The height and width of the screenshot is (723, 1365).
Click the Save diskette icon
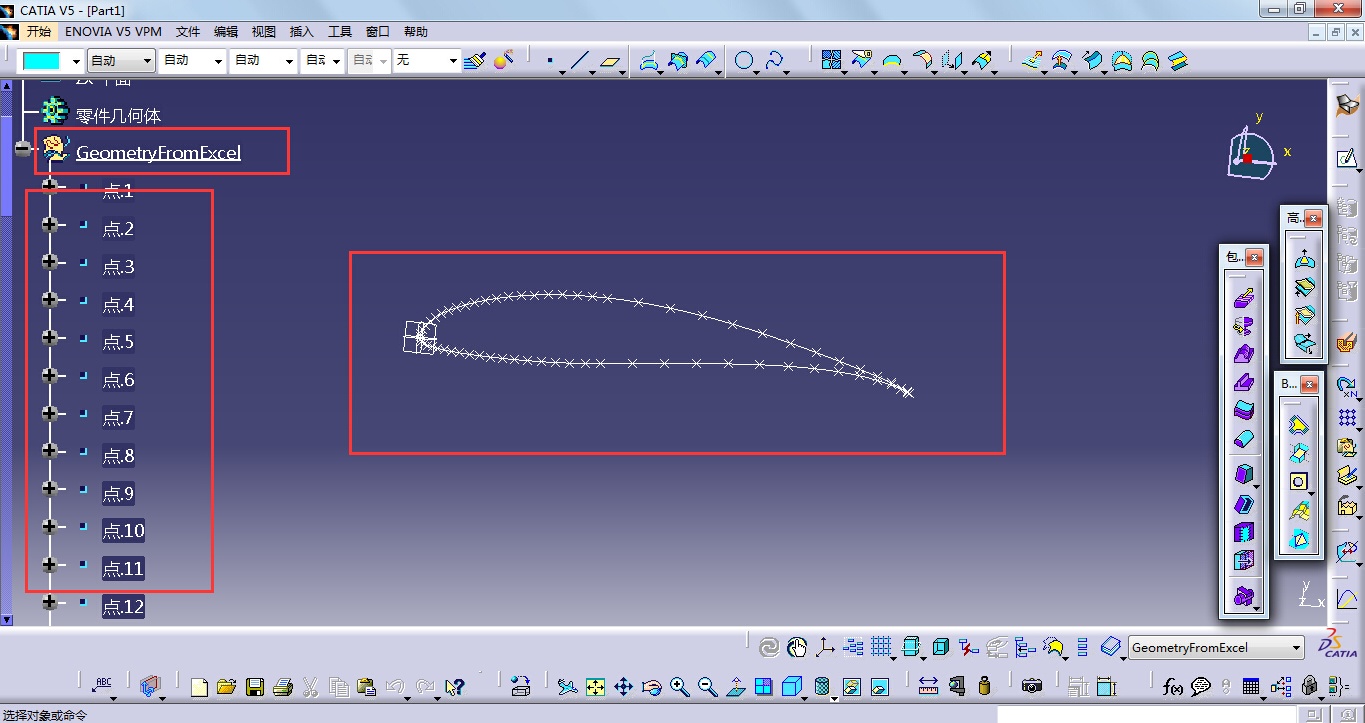254,687
